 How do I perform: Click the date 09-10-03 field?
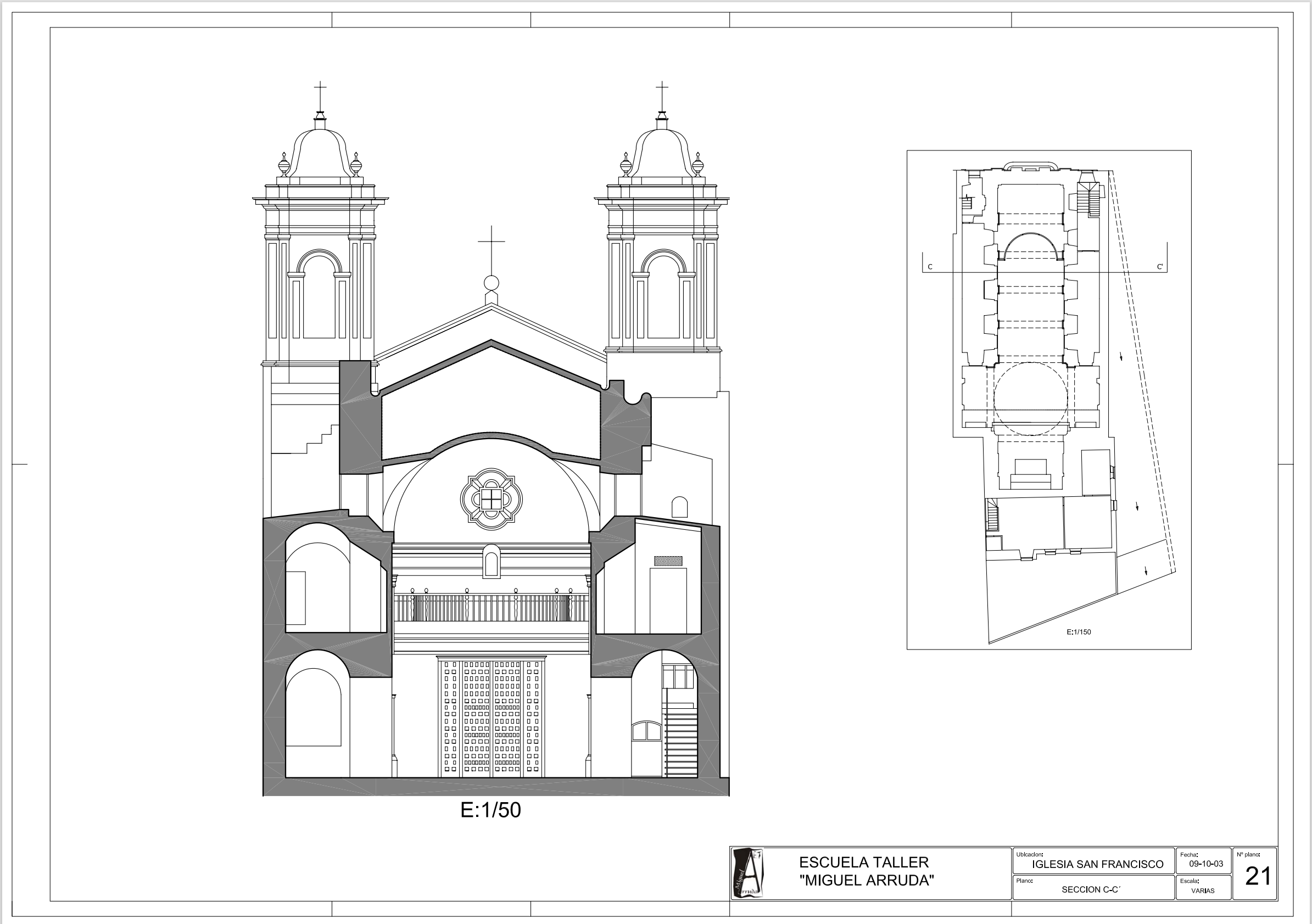[1205, 864]
